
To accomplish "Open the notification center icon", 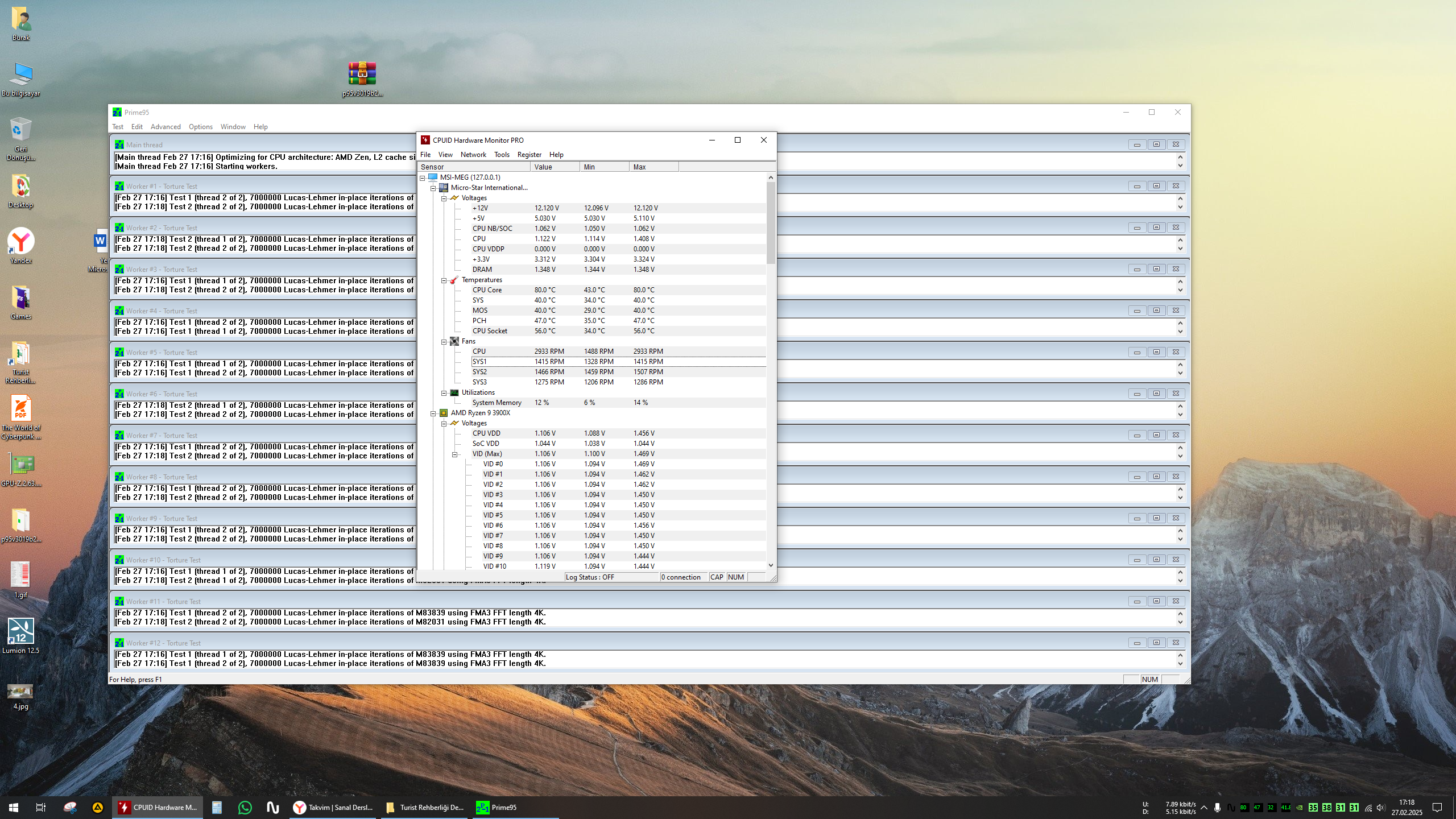I will click(1437, 808).
